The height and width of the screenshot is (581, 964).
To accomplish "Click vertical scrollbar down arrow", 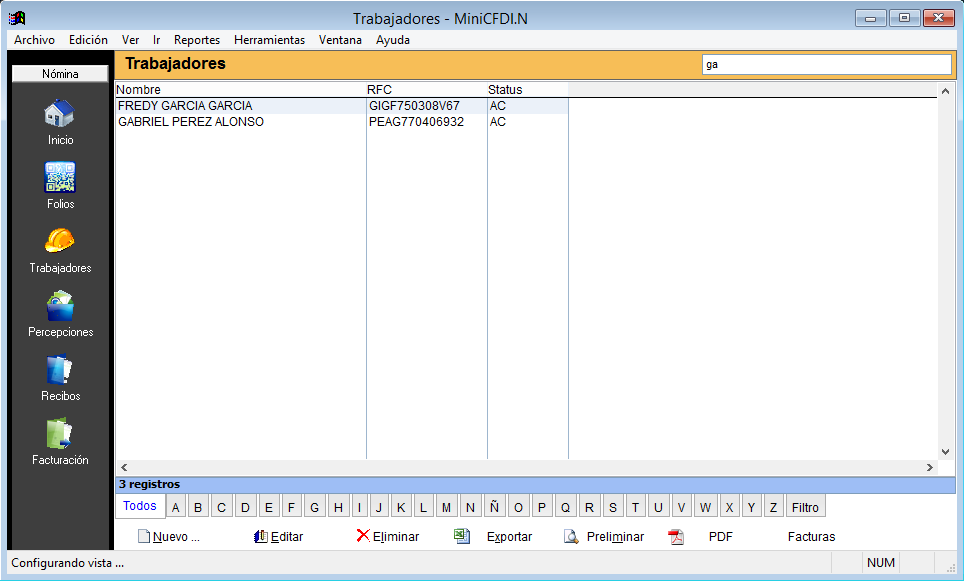I will (946, 452).
